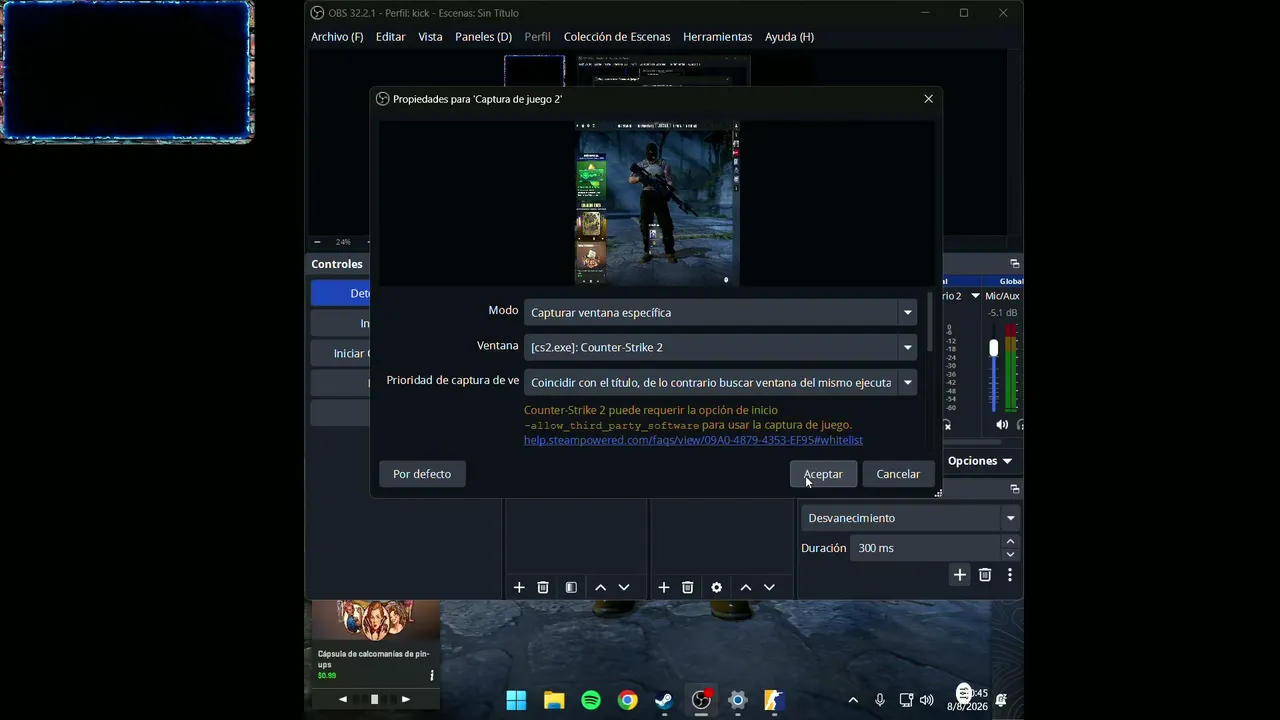The height and width of the screenshot is (720, 1280).
Task: Open scene filters icon in Scenes toolbar
Action: pos(571,587)
